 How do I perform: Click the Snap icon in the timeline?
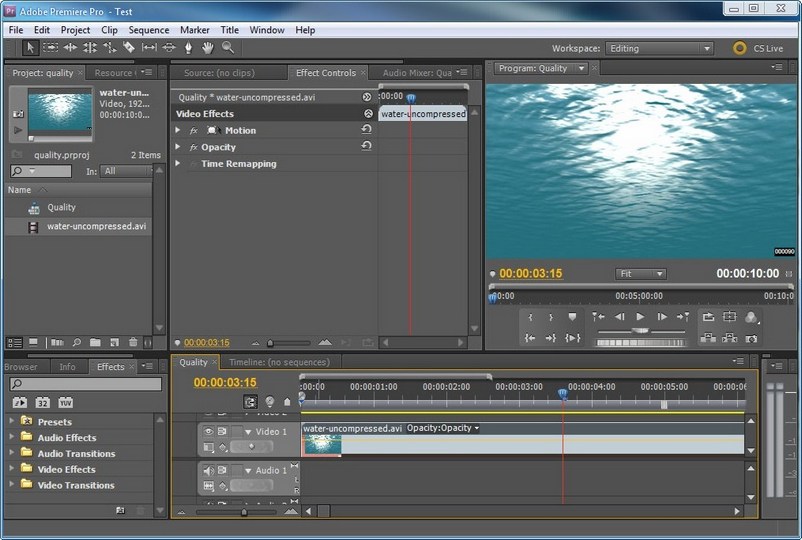pos(250,402)
